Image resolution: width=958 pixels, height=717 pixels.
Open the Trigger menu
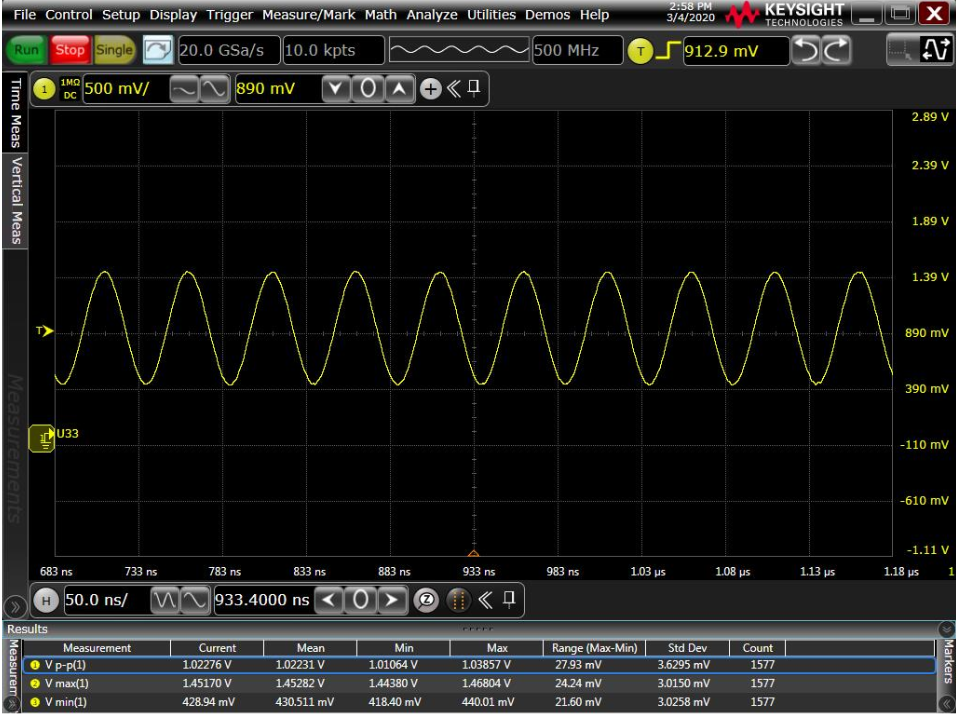[x=229, y=15]
